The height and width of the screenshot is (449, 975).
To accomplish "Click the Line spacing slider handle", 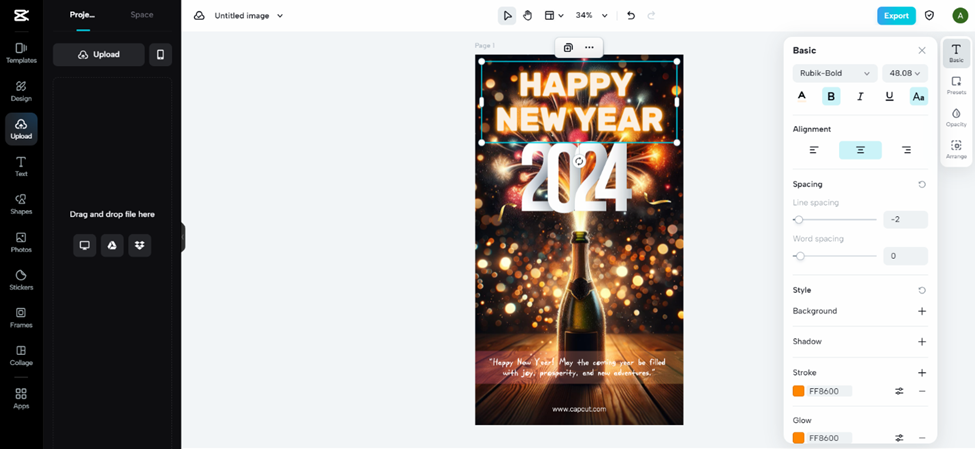I will click(x=799, y=220).
